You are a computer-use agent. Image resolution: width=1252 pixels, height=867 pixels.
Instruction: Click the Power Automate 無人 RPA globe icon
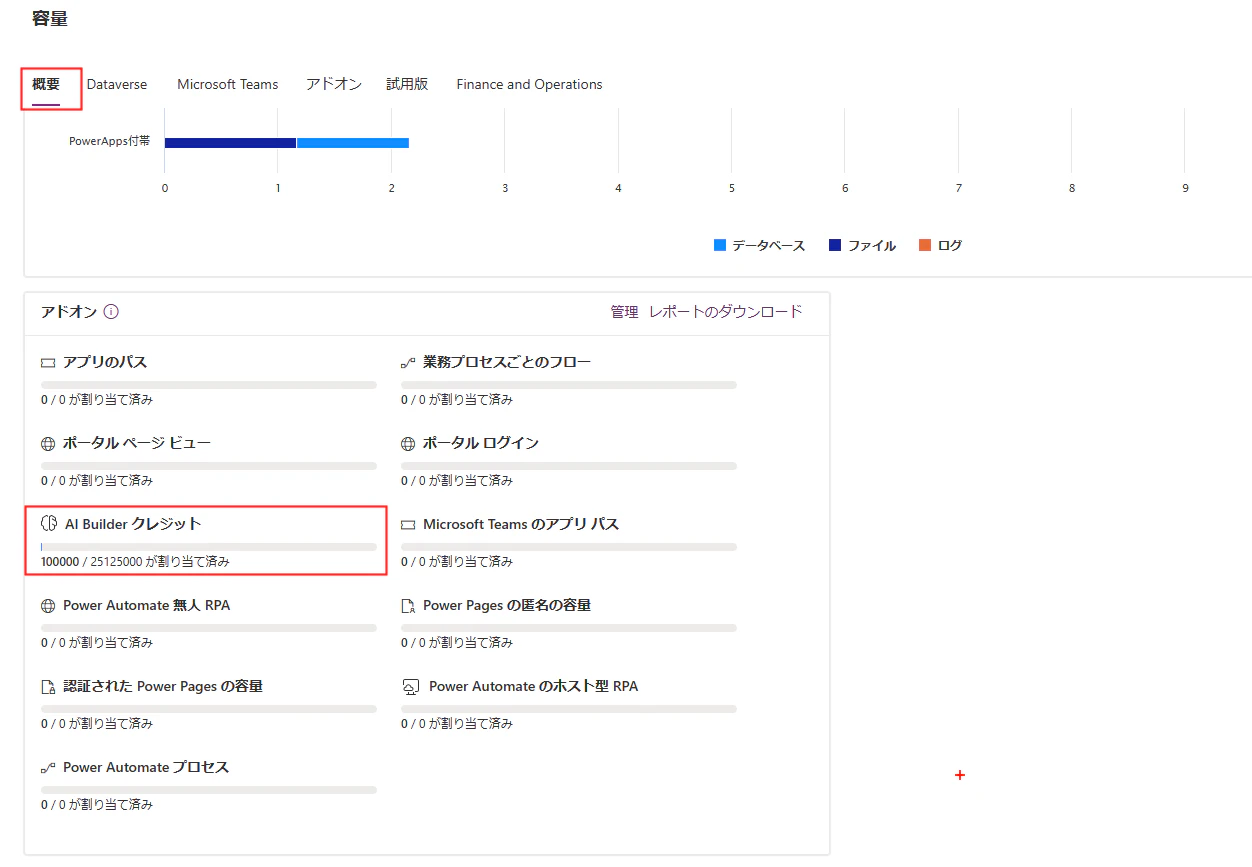(x=48, y=606)
